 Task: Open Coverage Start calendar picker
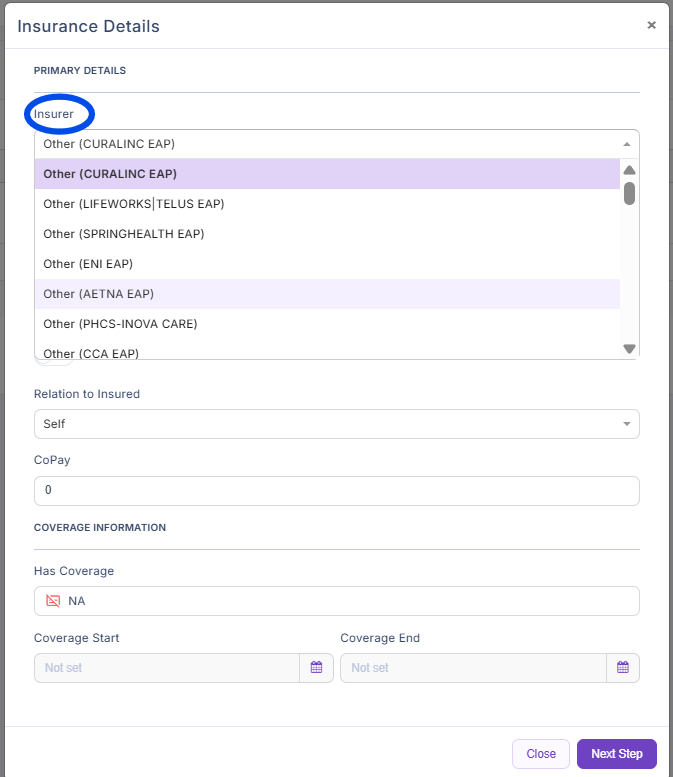pyautogui.click(x=316, y=667)
